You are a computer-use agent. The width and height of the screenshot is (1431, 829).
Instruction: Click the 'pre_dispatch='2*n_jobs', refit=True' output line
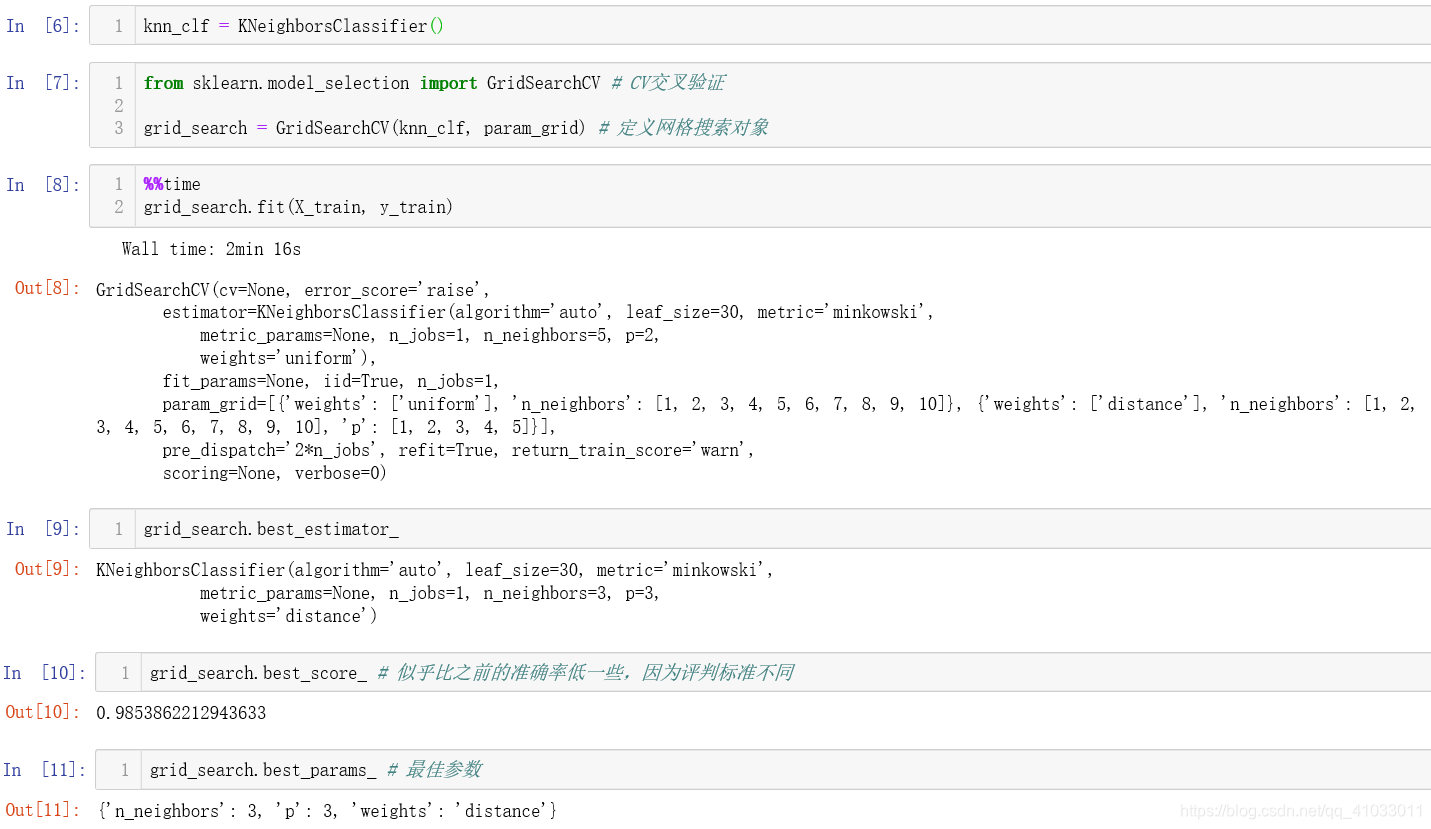[x=459, y=450]
